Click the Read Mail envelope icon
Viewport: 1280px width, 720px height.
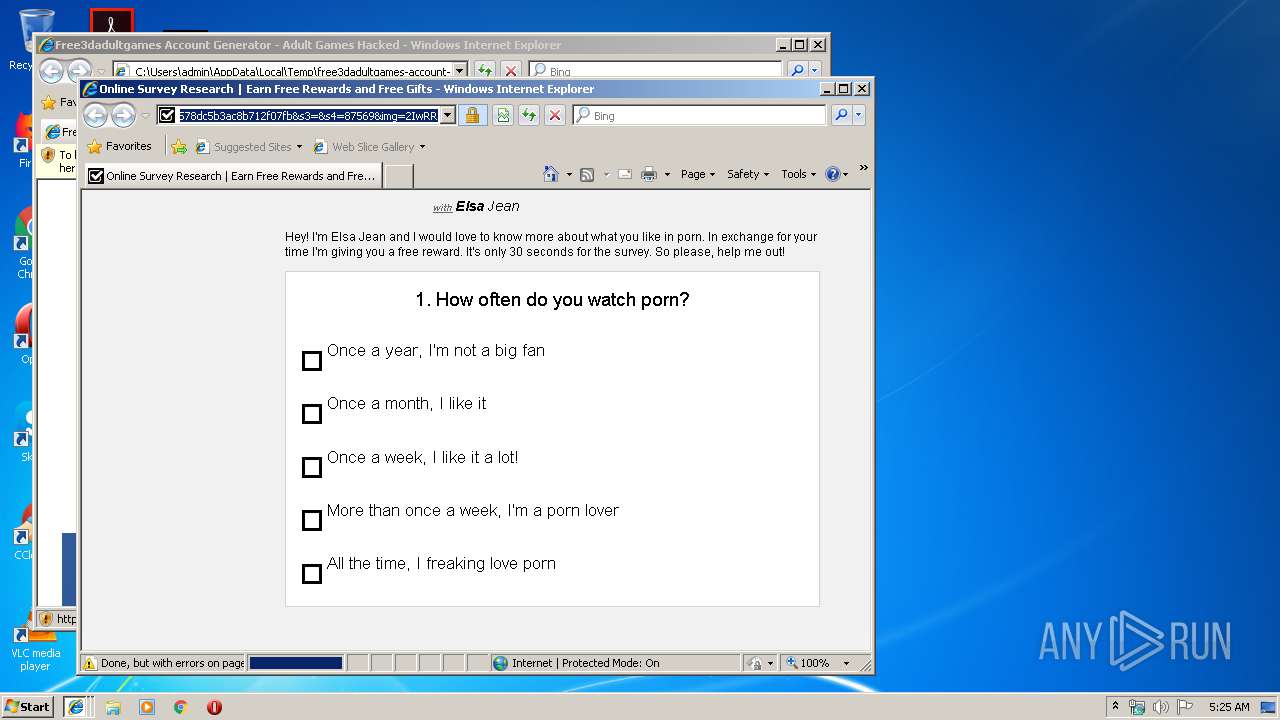click(625, 174)
